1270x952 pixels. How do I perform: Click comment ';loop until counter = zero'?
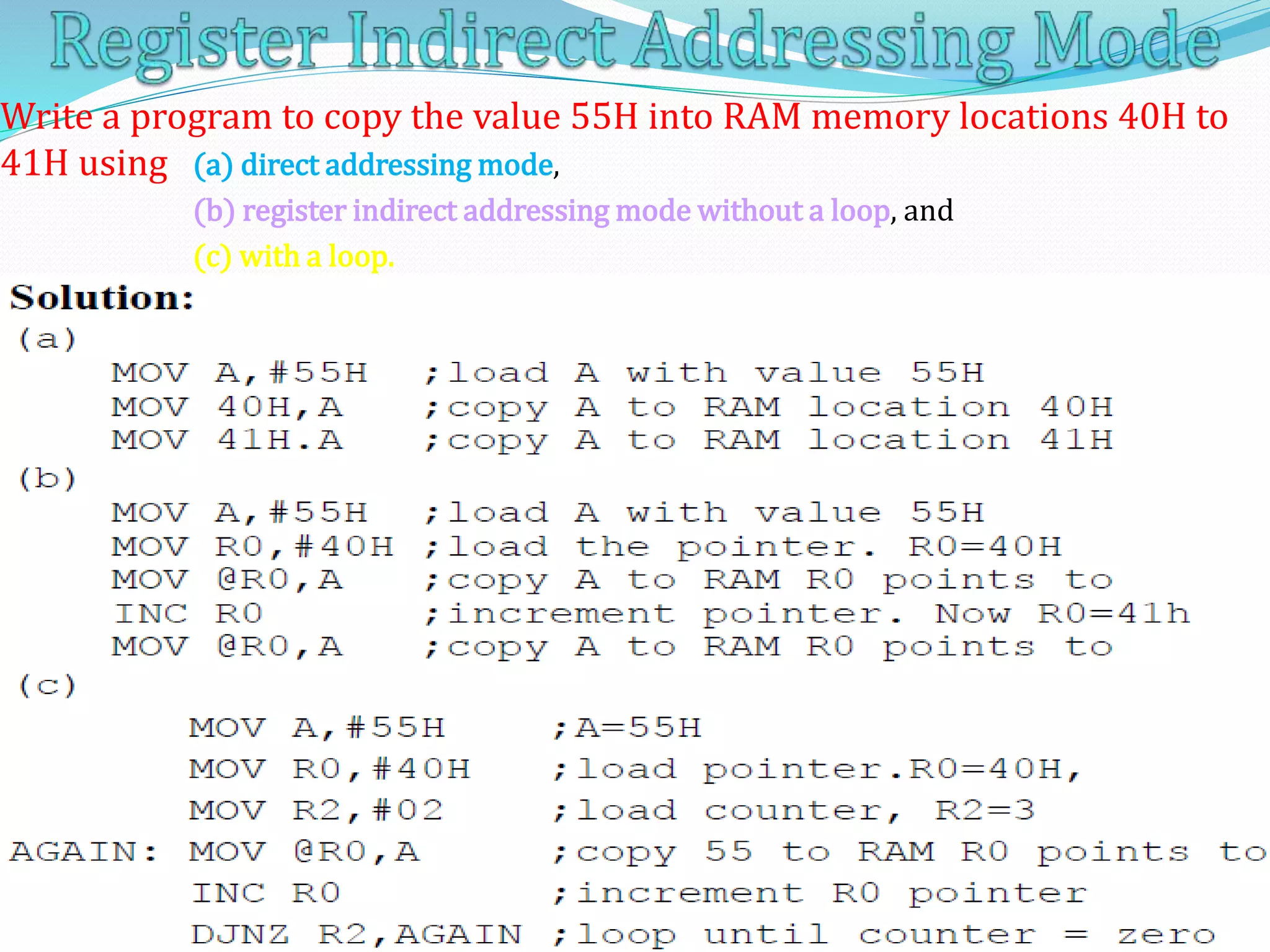click(884, 935)
